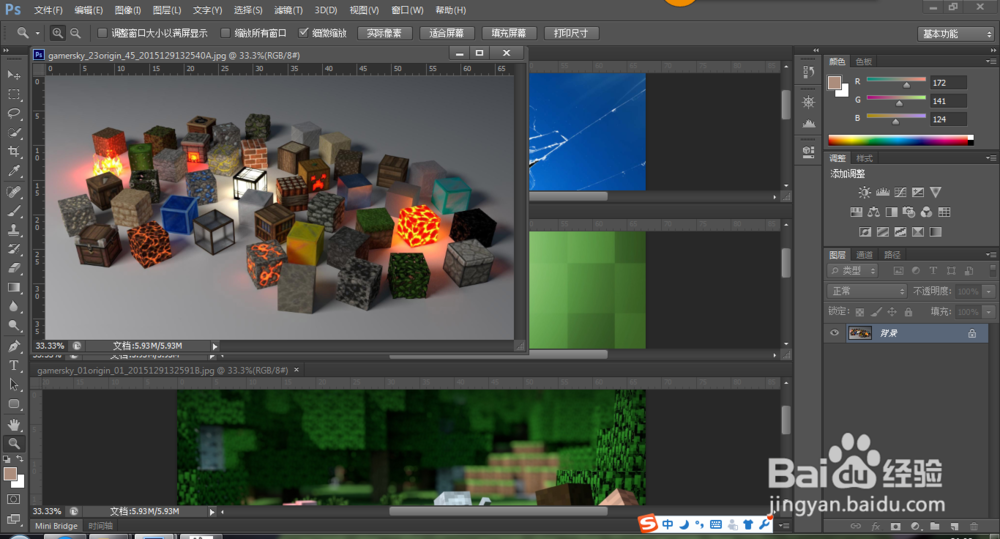Add a Channel Mixer adjustment
The height and width of the screenshot is (539, 1000).
pyautogui.click(x=926, y=212)
